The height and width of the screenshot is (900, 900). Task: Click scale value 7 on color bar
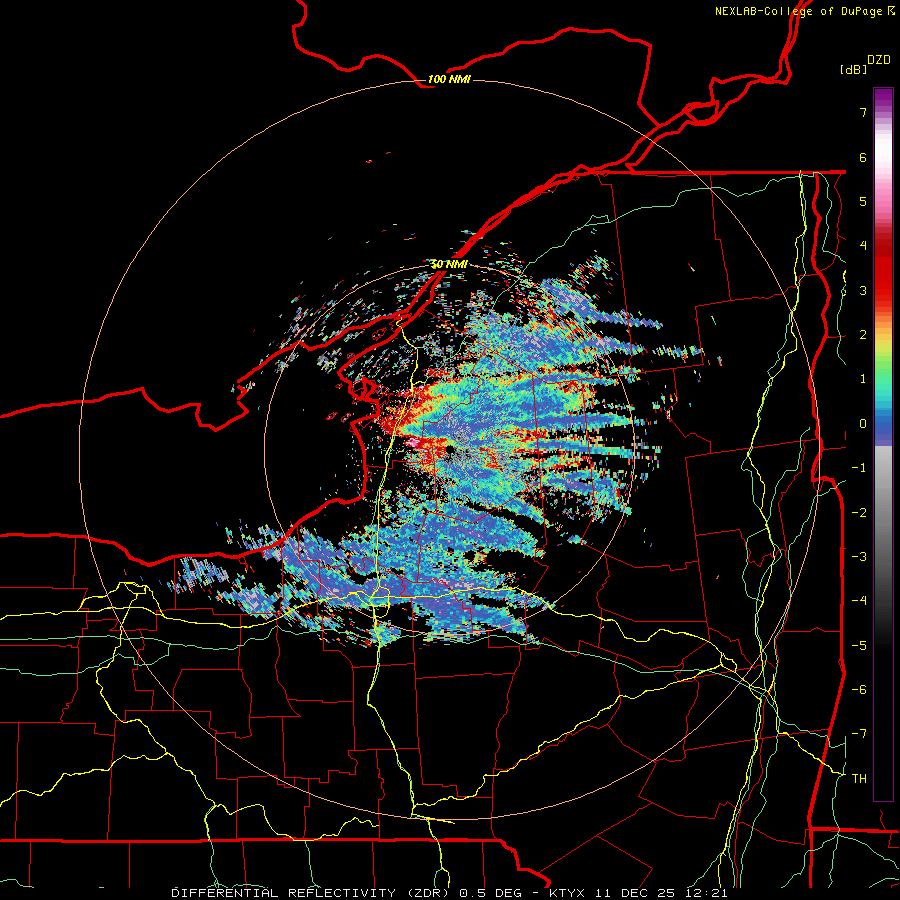(863, 112)
